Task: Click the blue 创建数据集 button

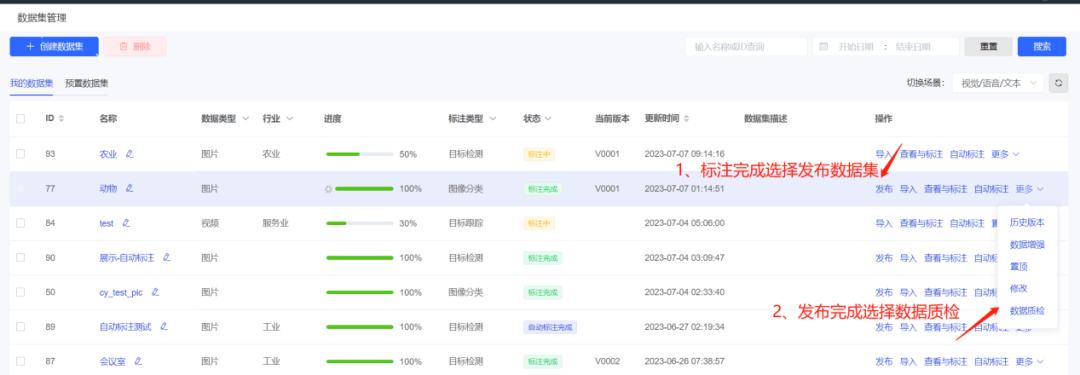Action: pyautogui.click(x=54, y=47)
